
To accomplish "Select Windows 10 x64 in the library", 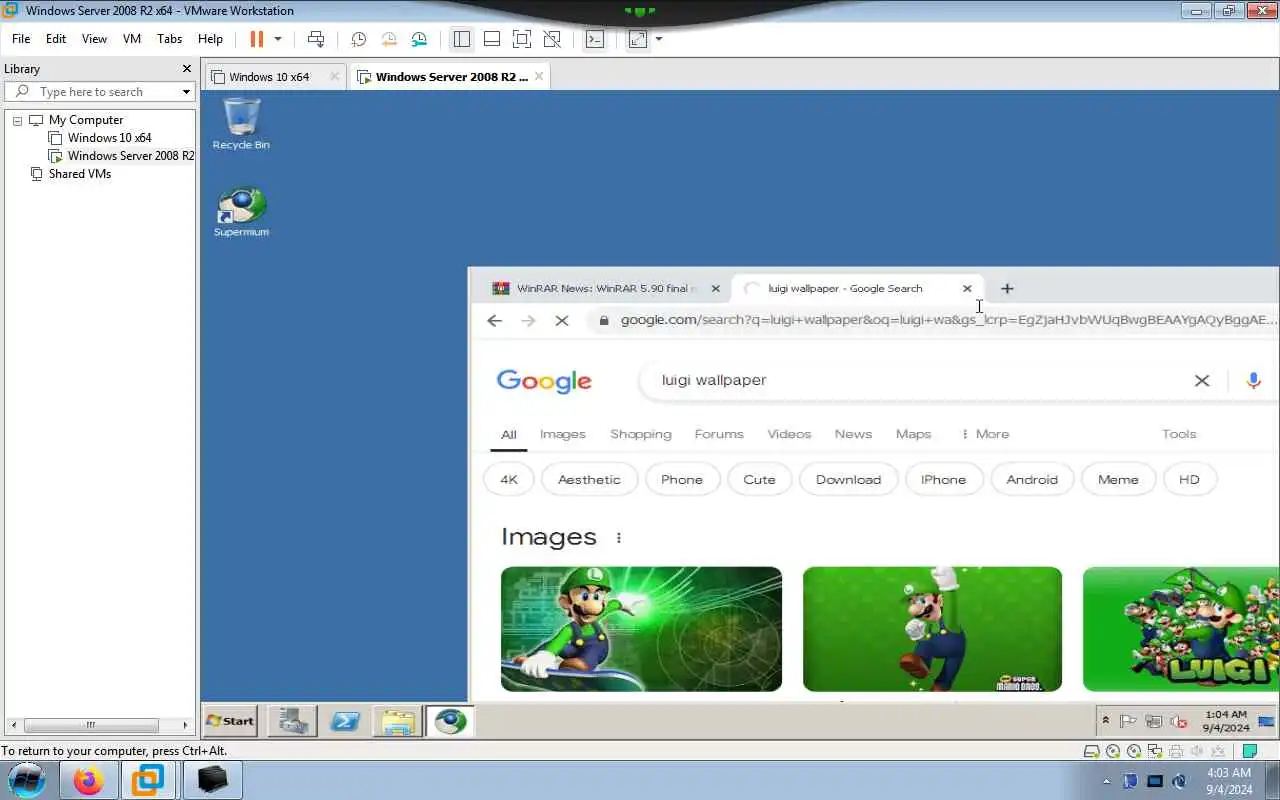I will pos(109,138).
